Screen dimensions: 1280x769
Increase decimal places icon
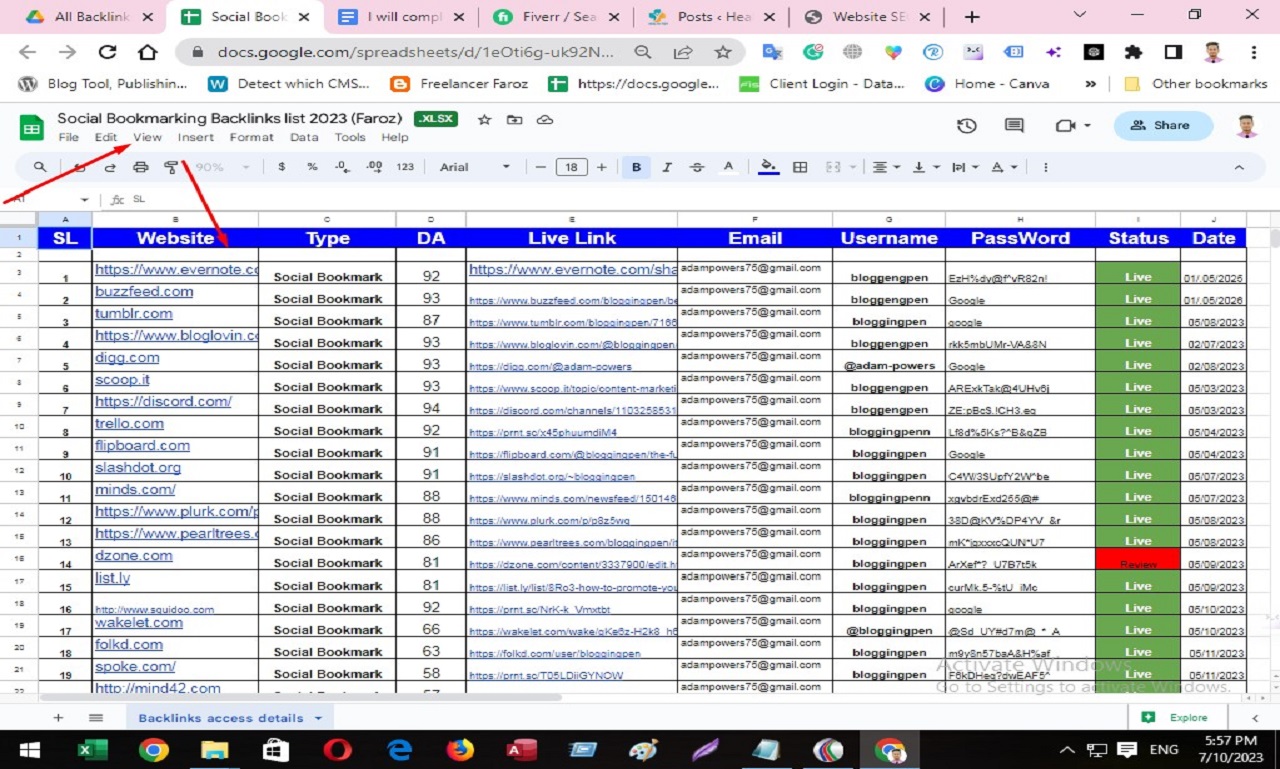[374, 167]
